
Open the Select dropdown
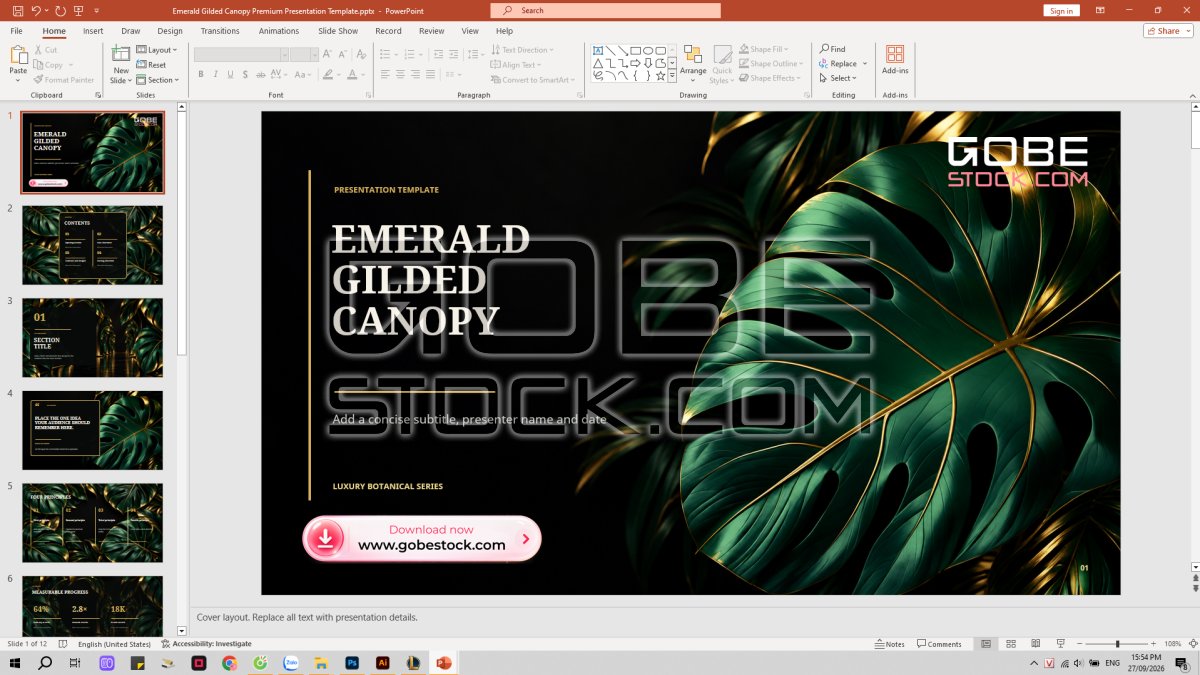click(x=838, y=78)
